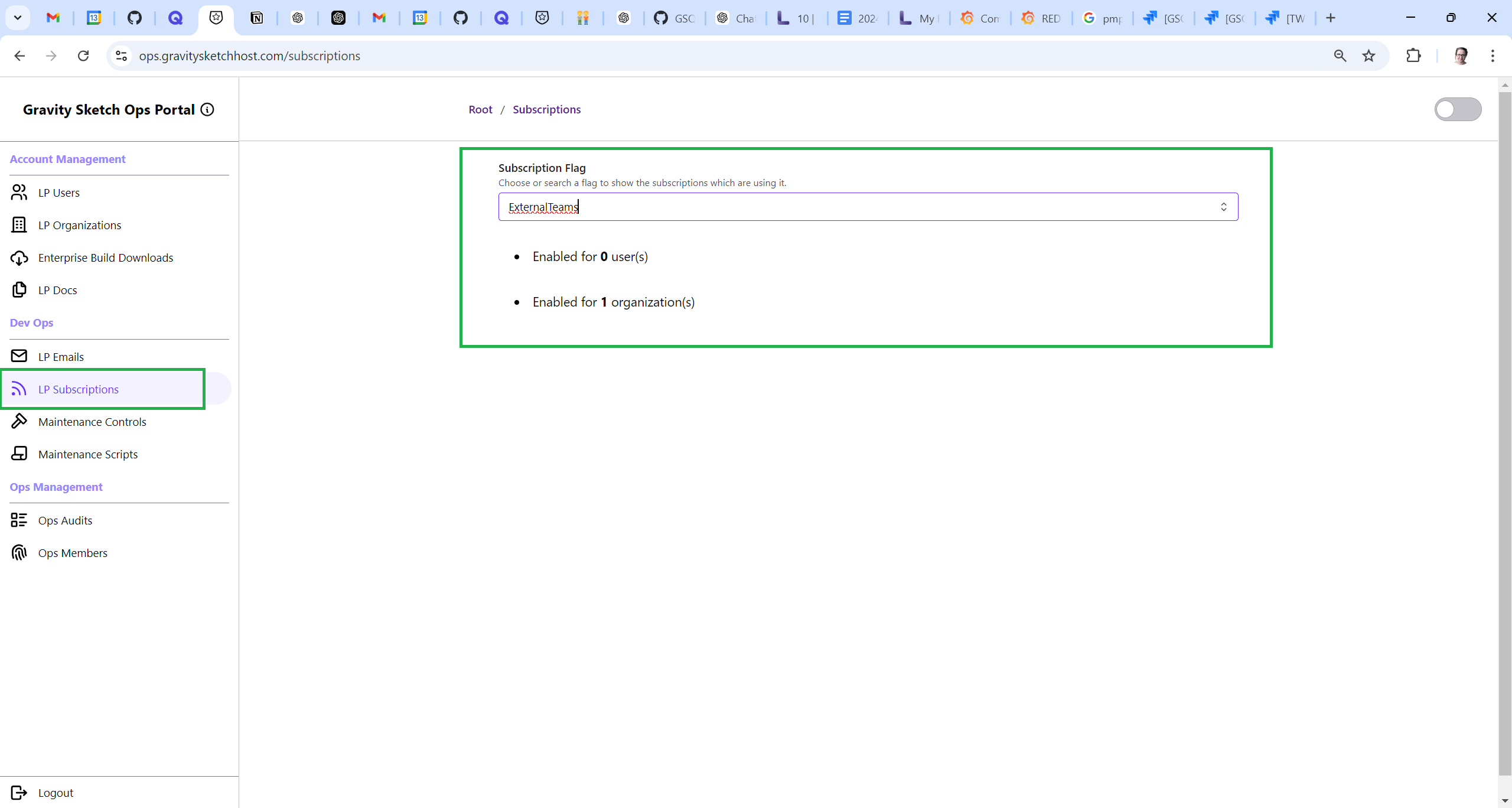Switch to the Notion tab
The width and height of the screenshot is (1512, 808).
point(256,18)
